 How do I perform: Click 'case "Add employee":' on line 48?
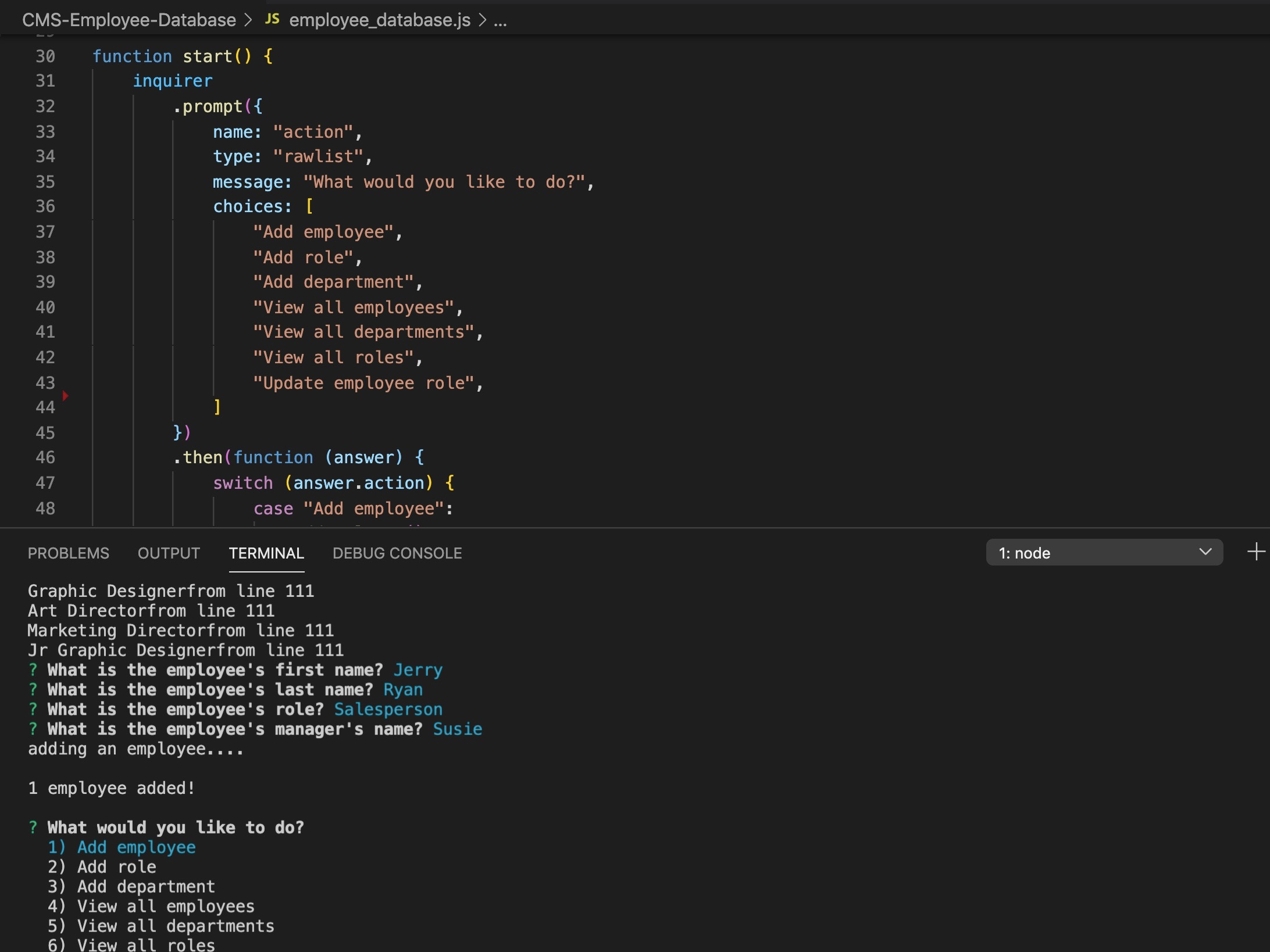pyautogui.click(x=354, y=509)
